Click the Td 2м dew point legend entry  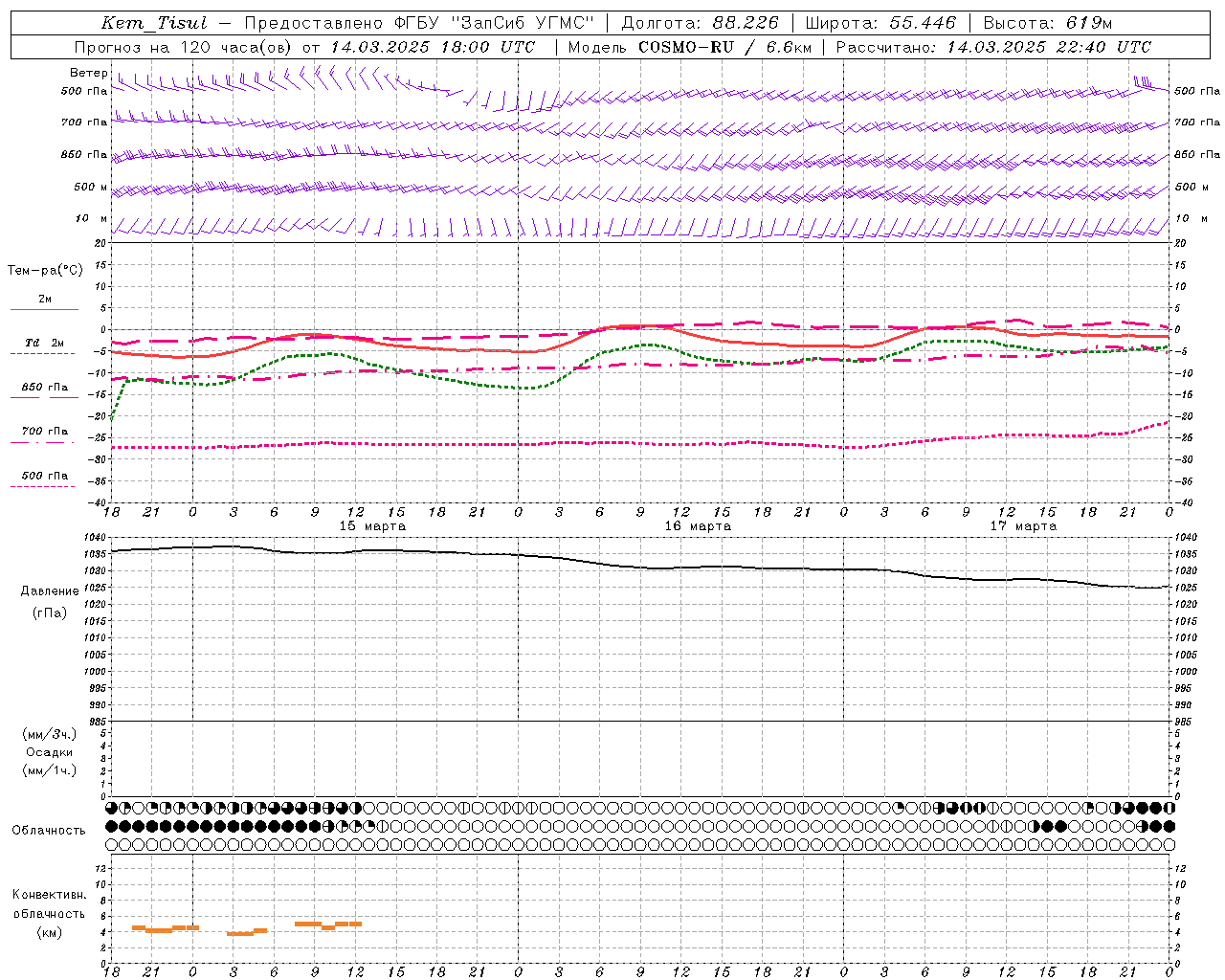coord(44,343)
